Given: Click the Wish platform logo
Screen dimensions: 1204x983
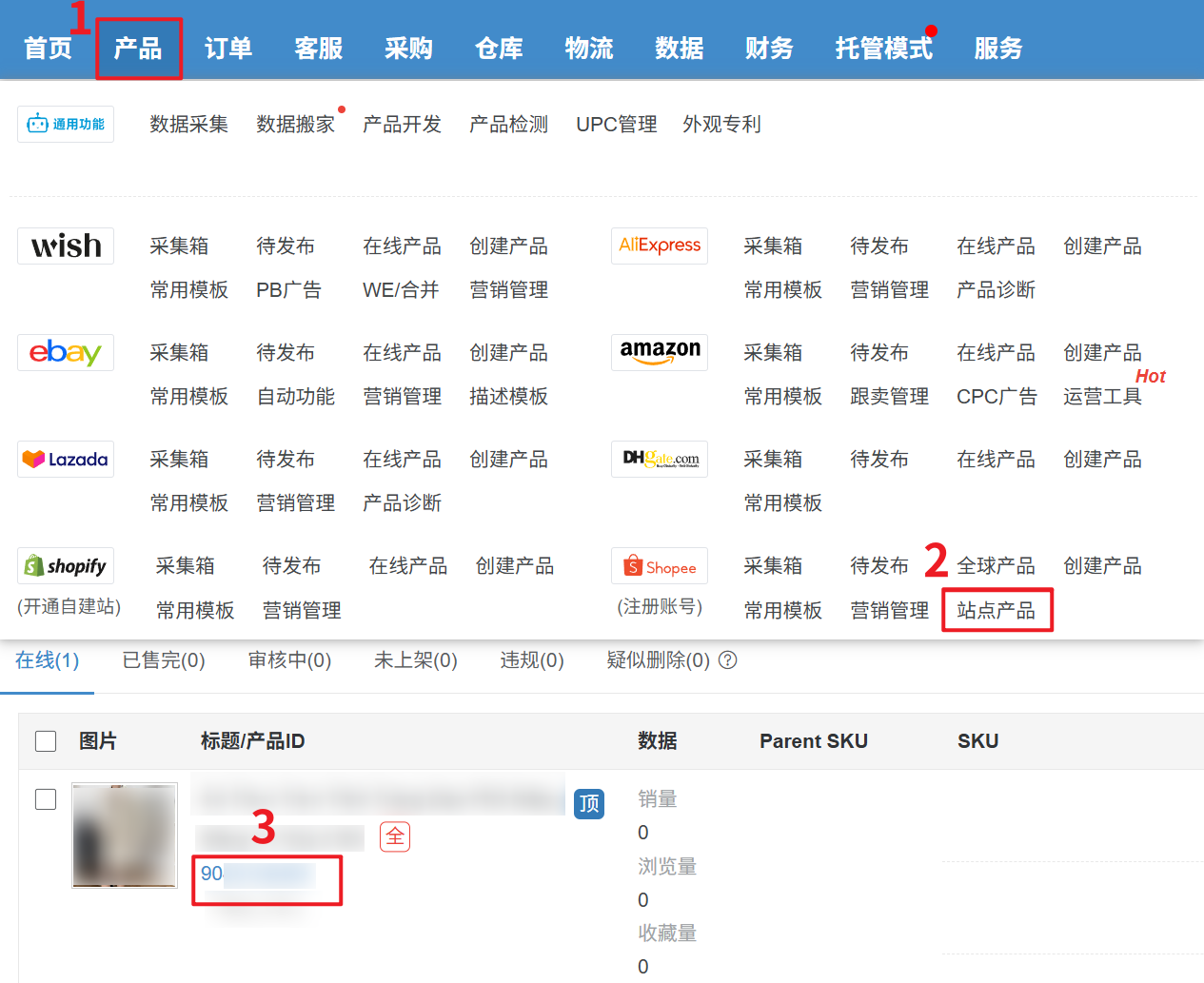Looking at the screenshot, I should [66, 246].
